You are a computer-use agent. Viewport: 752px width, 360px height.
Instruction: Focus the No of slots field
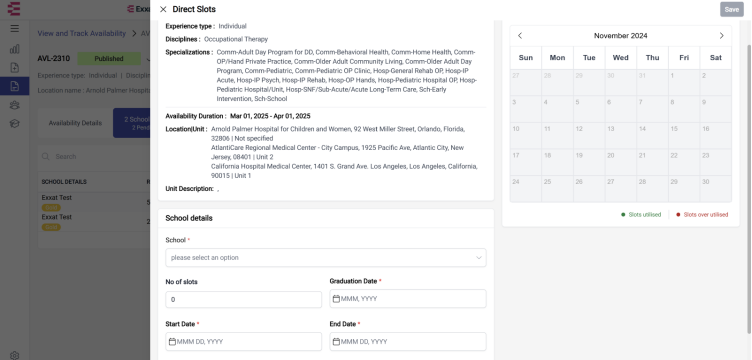(x=244, y=300)
